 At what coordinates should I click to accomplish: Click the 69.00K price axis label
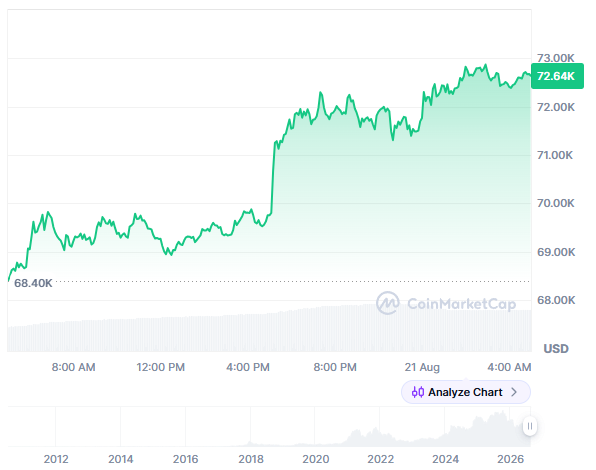(556, 252)
